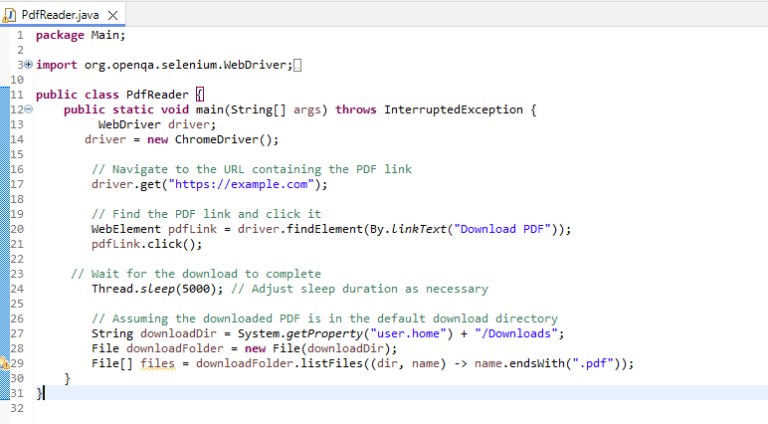The image size is (768, 424).
Task: Click "downloadFolder" variable on line 28
Action: click(175, 349)
